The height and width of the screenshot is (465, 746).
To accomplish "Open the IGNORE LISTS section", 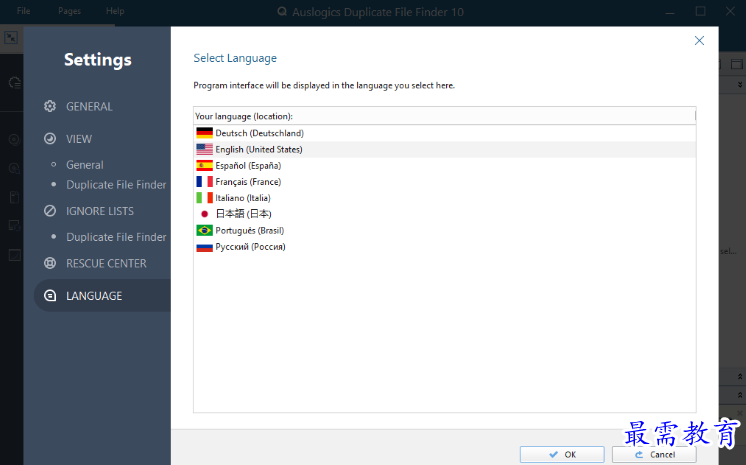I will tap(100, 211).
